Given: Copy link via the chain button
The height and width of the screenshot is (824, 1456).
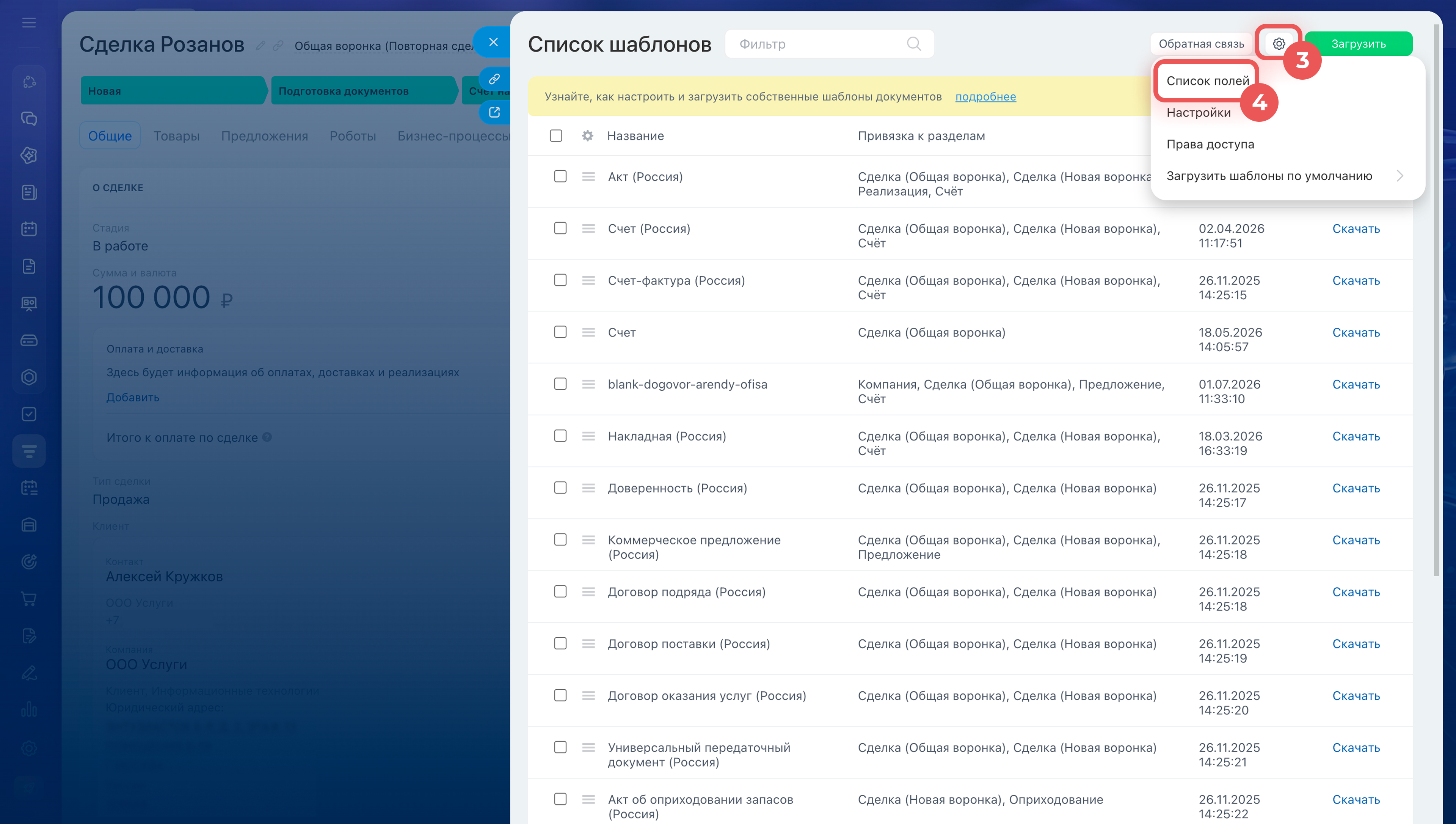Looking at the screenshot, I should (x=494, y=79).
